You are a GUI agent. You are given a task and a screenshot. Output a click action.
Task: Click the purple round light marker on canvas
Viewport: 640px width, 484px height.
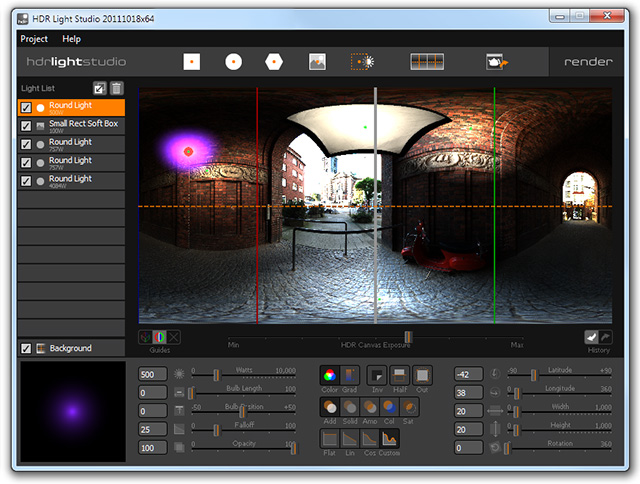tap(188, 151)
